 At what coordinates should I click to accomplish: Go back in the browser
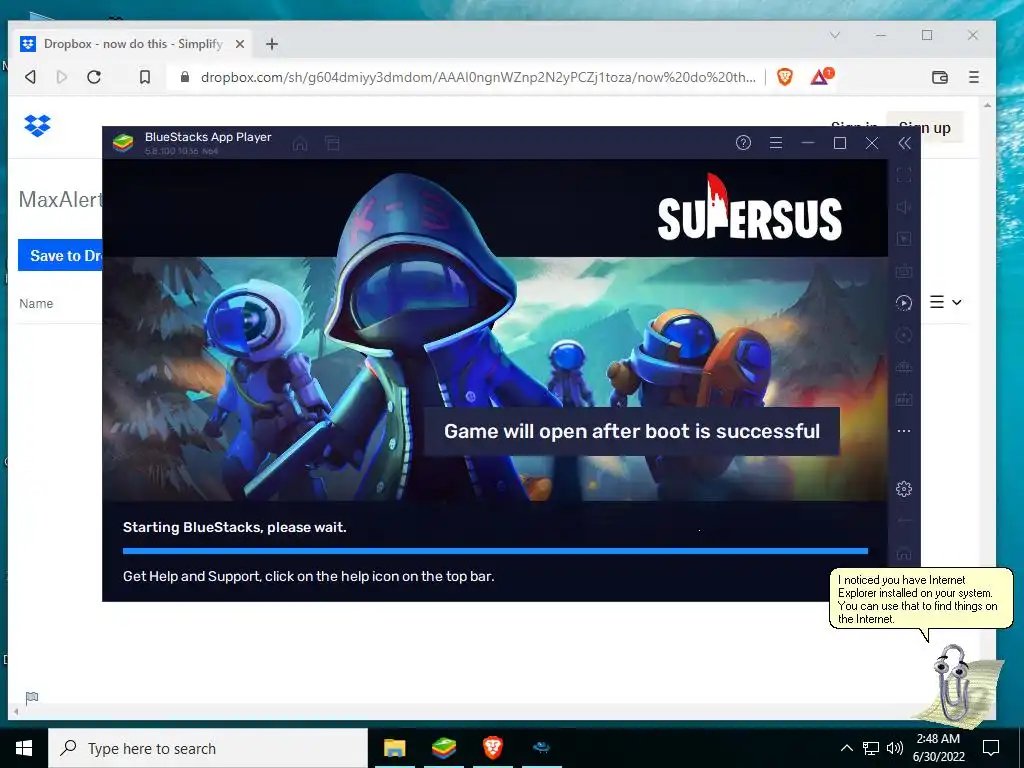click(30, 77)
